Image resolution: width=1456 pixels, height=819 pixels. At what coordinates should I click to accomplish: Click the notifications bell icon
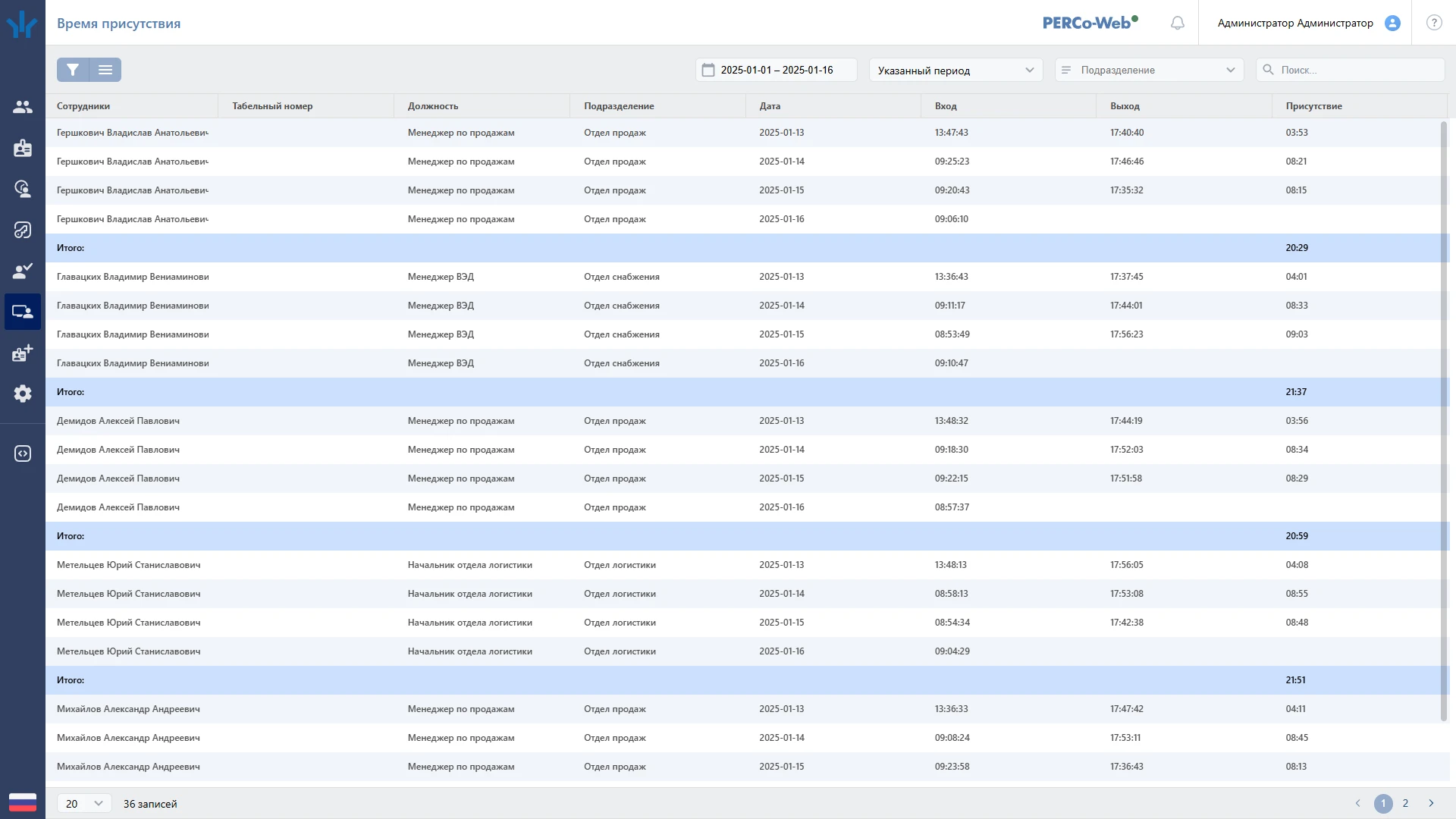[1177, 23]
